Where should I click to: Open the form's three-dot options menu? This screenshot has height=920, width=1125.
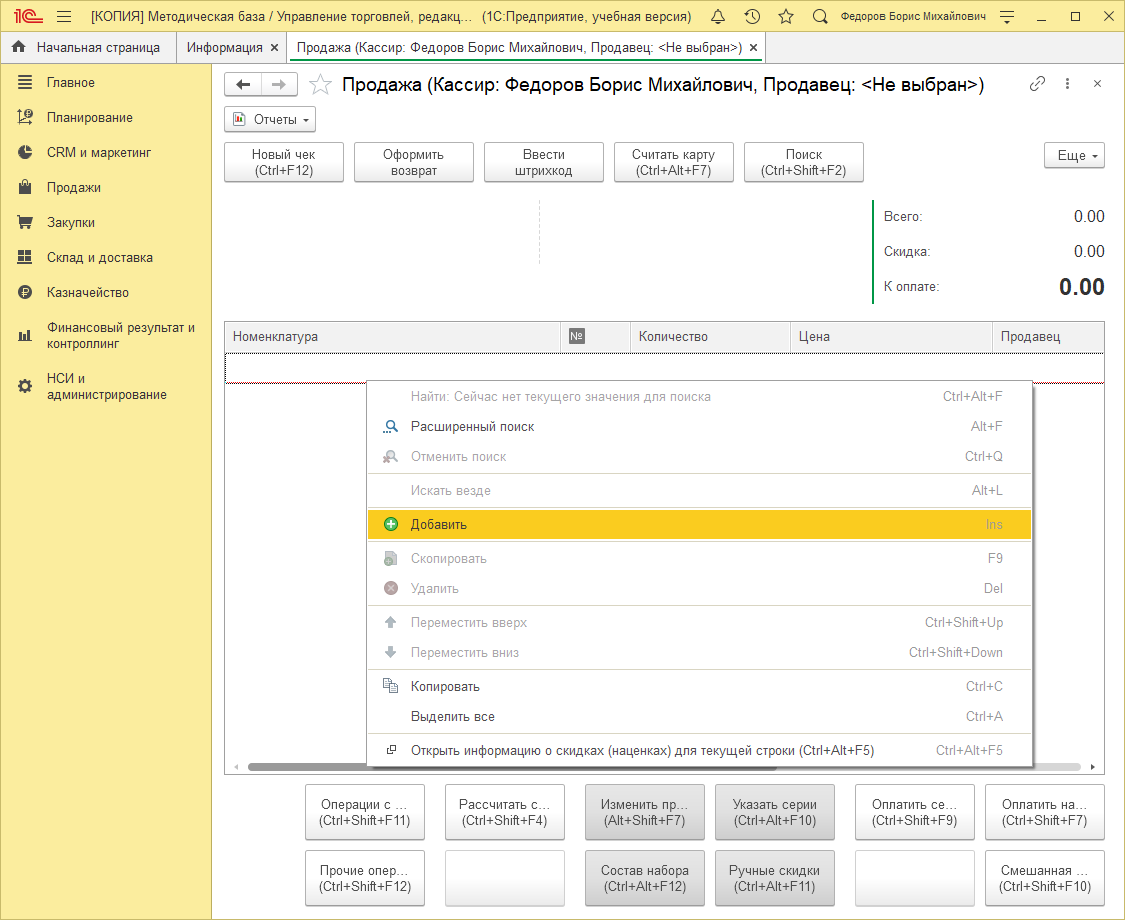(1068, 84)
